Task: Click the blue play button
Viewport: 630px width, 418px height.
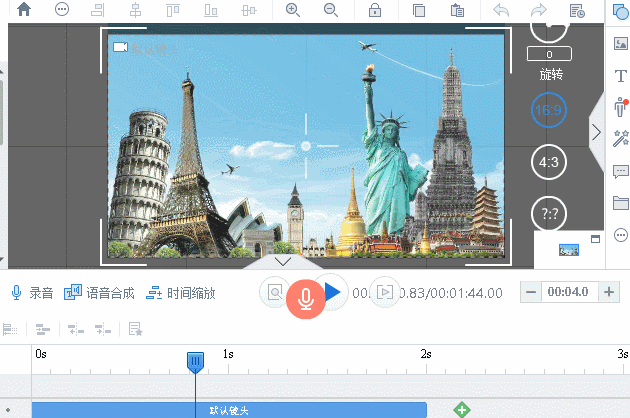Action: point(333,292)
